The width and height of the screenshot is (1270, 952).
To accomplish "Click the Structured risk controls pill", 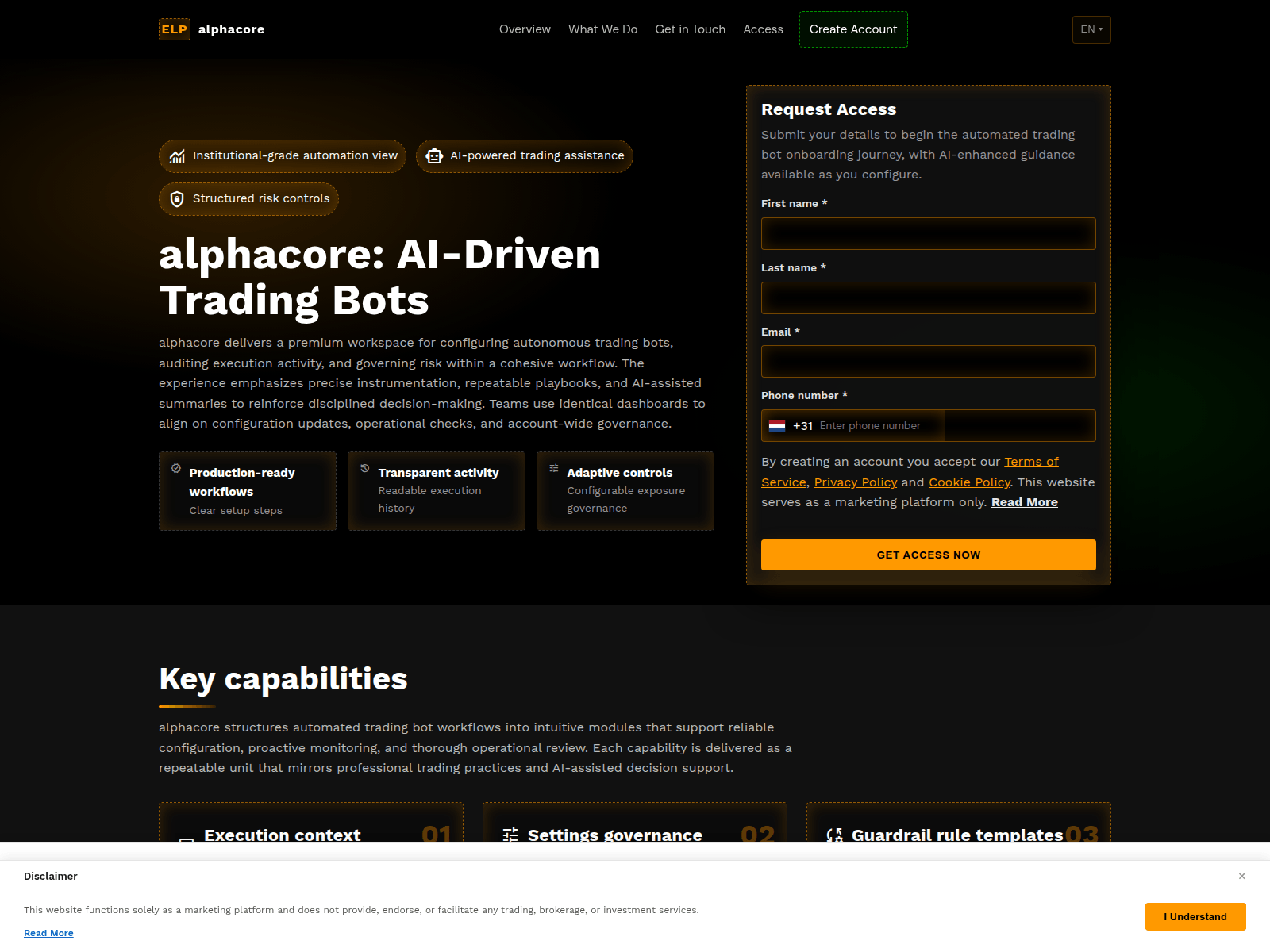I will coord(249,199).
